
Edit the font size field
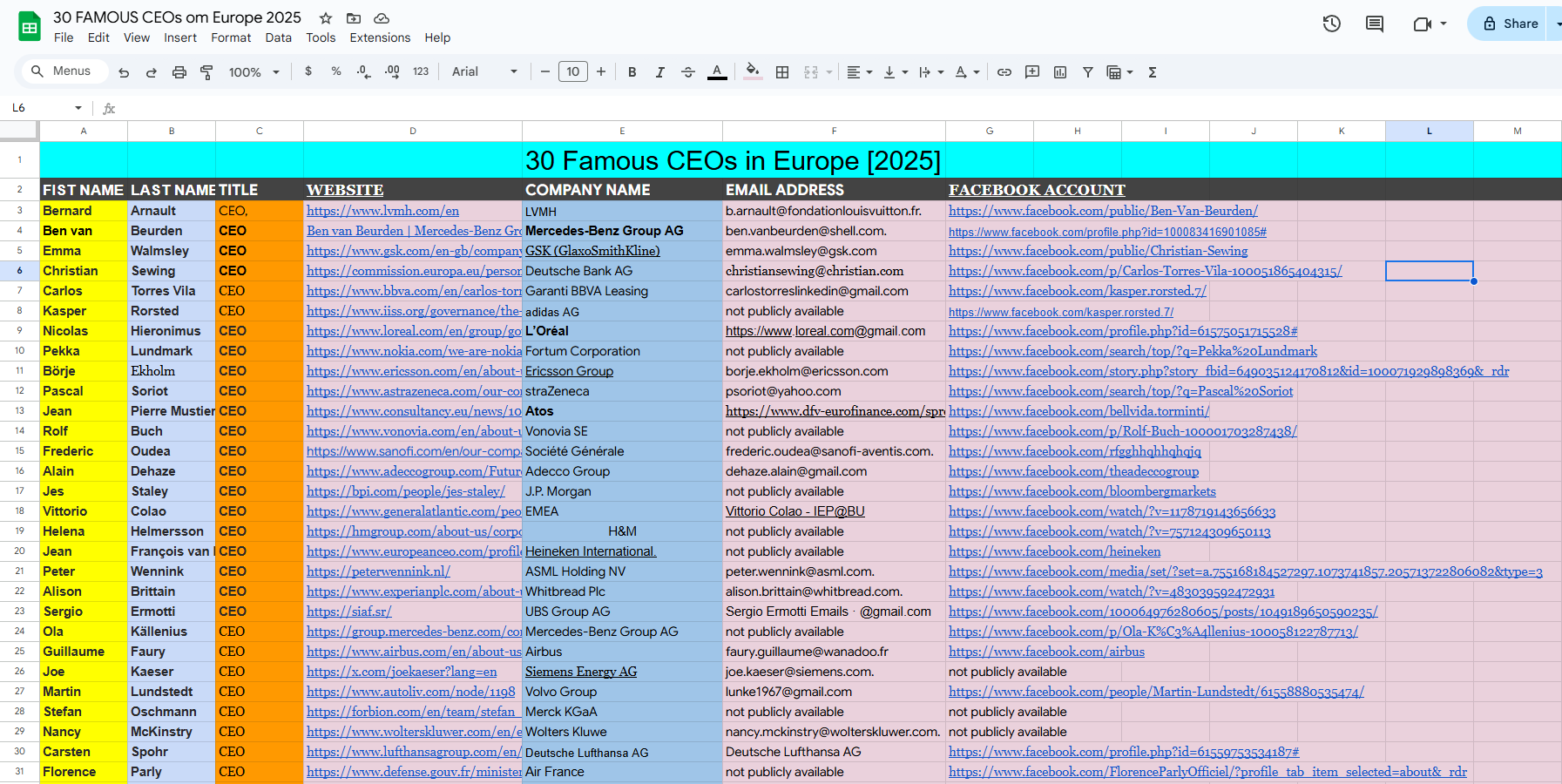click(573, 72)
